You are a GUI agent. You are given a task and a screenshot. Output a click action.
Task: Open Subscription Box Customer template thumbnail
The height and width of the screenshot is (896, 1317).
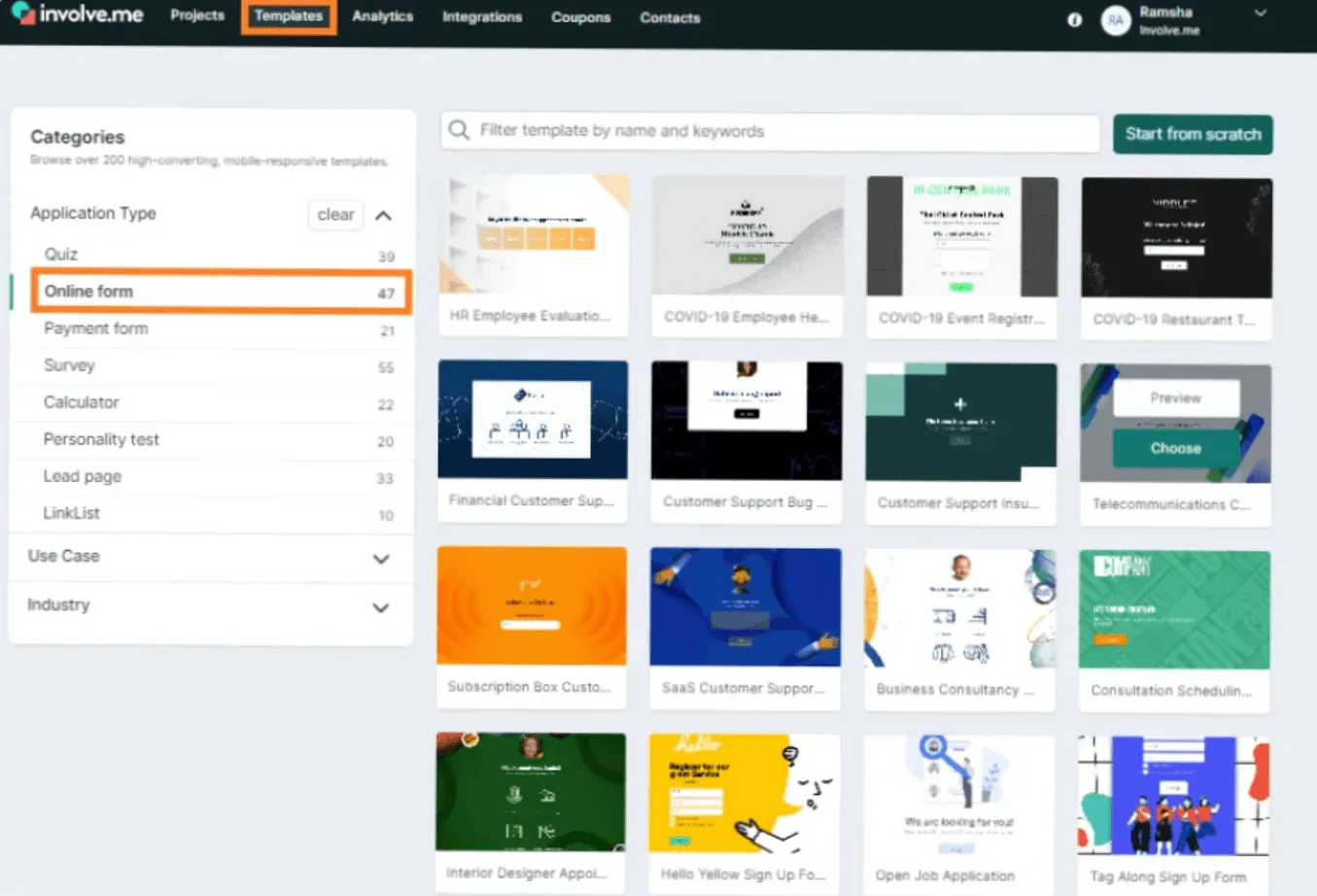pos(532,605)
